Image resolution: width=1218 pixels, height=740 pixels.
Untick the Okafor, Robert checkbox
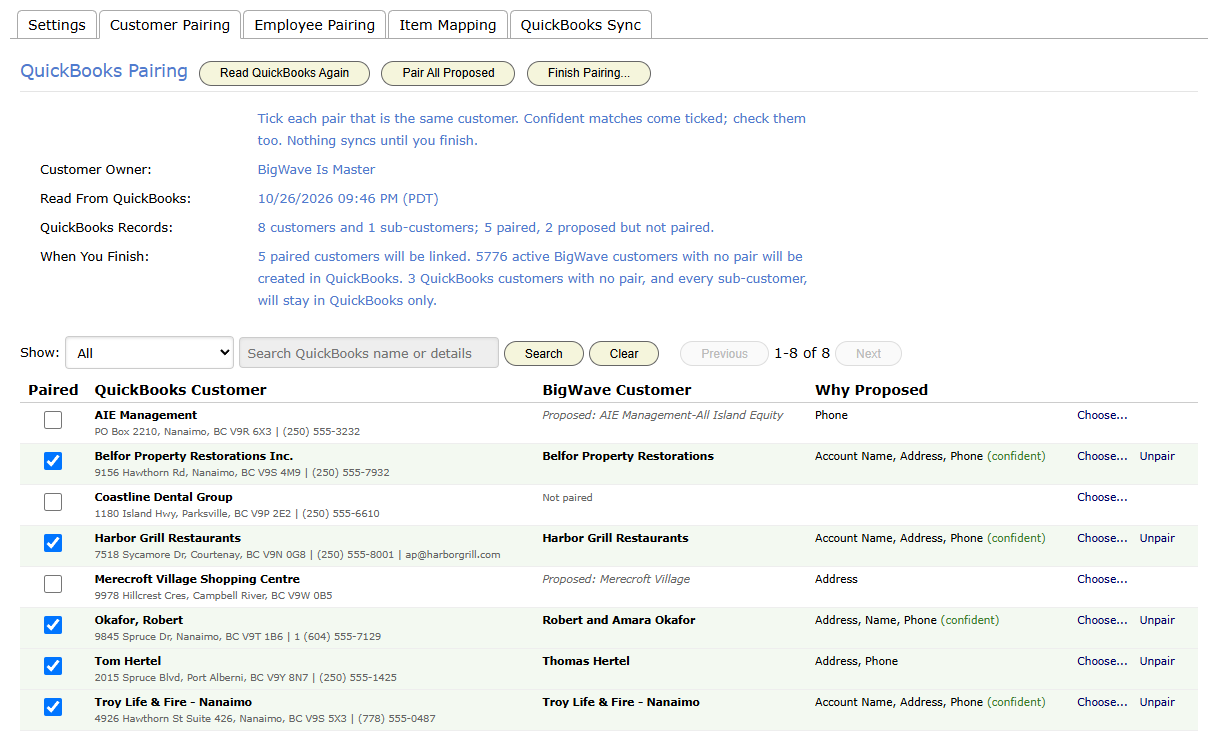tap(53, 625)
